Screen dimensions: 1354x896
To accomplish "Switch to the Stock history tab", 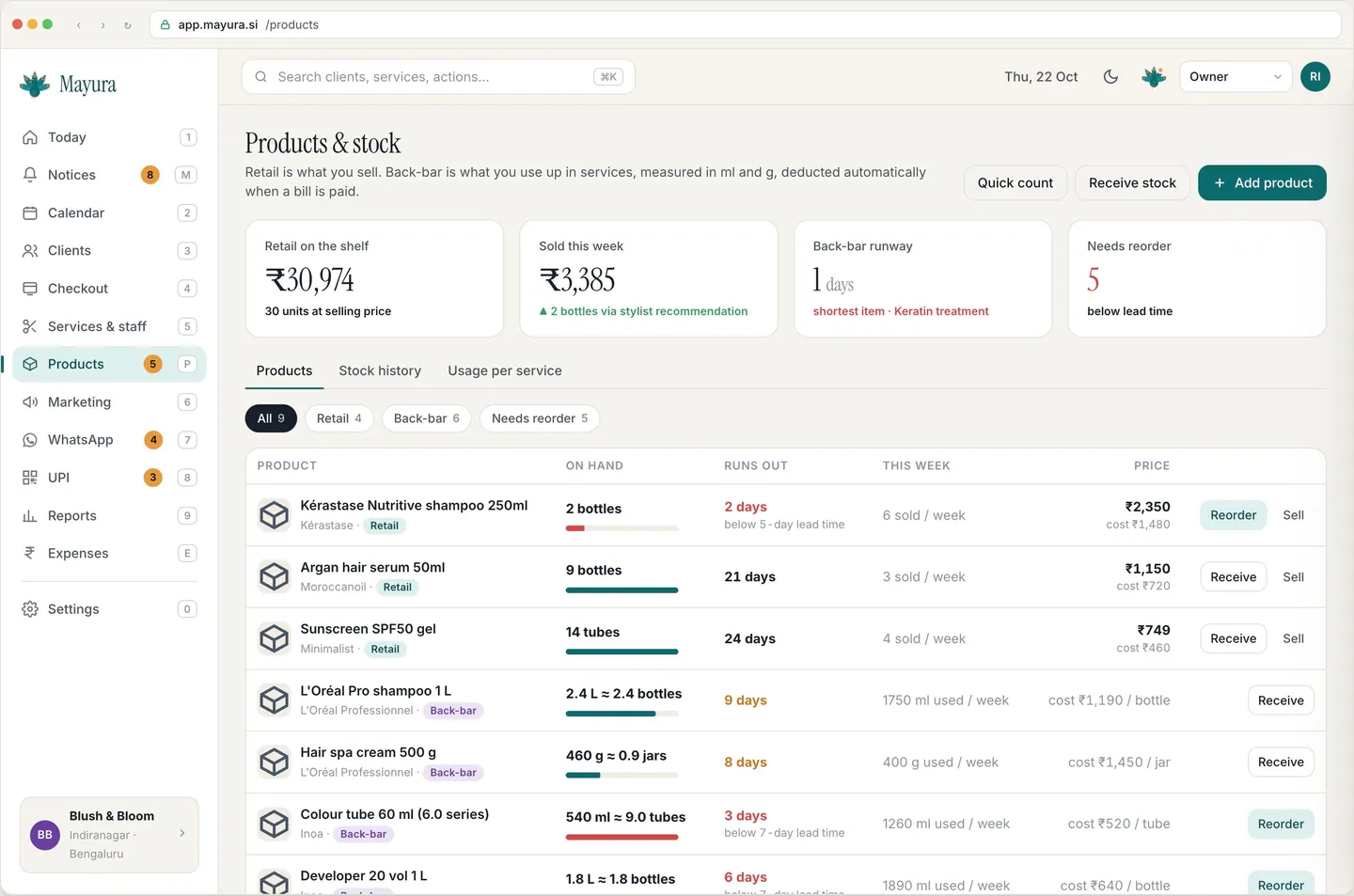I will [380, 371].
